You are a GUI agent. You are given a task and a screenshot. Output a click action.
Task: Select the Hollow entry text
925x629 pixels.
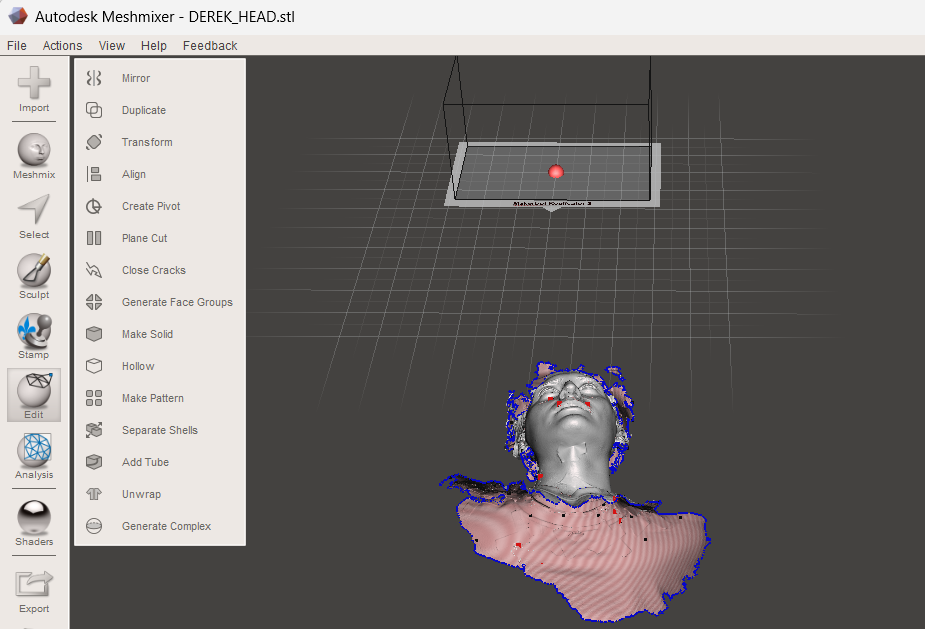click(138, 366)
